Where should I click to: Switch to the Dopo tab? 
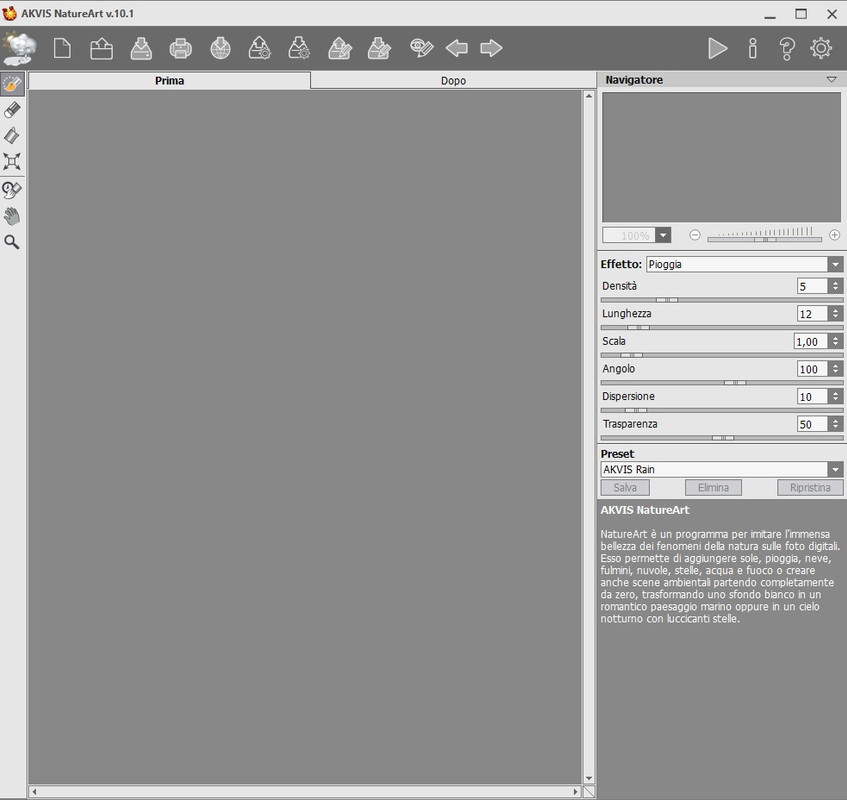coord(453,80)
